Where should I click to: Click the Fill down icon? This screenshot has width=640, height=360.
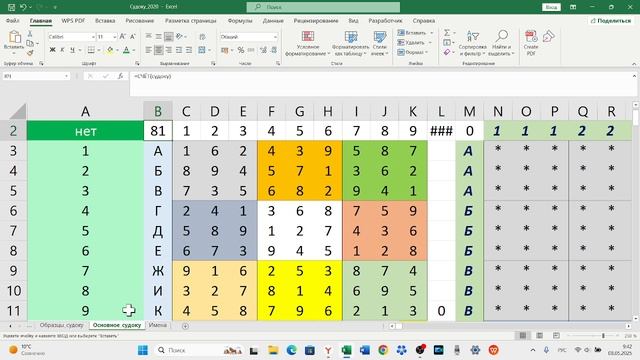447,42
